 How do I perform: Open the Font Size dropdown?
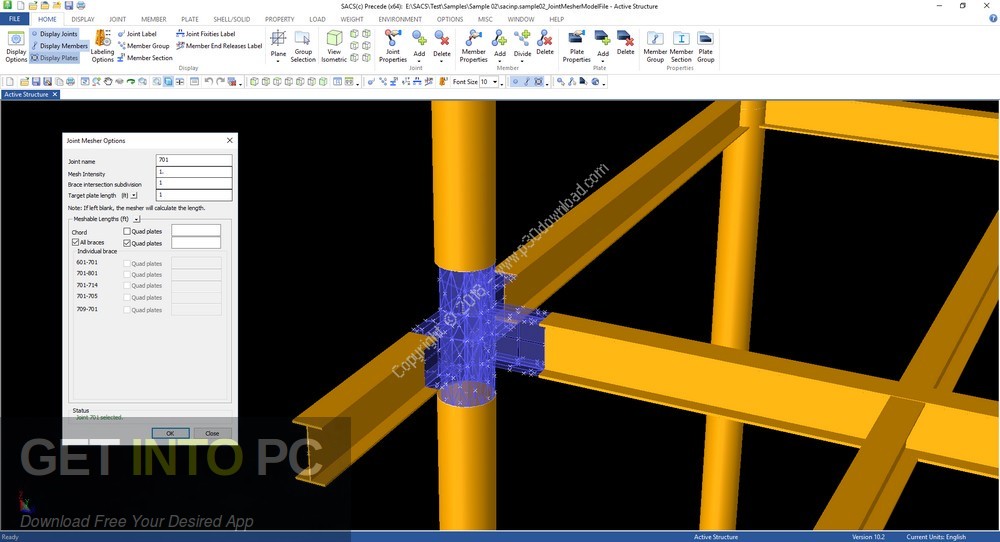pyautogui.click(x=495, y=82)
